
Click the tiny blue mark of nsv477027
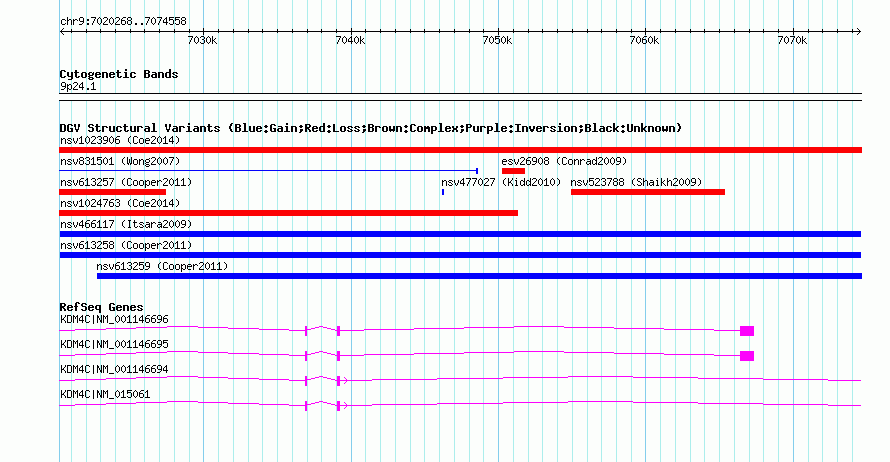click(443, 192)
